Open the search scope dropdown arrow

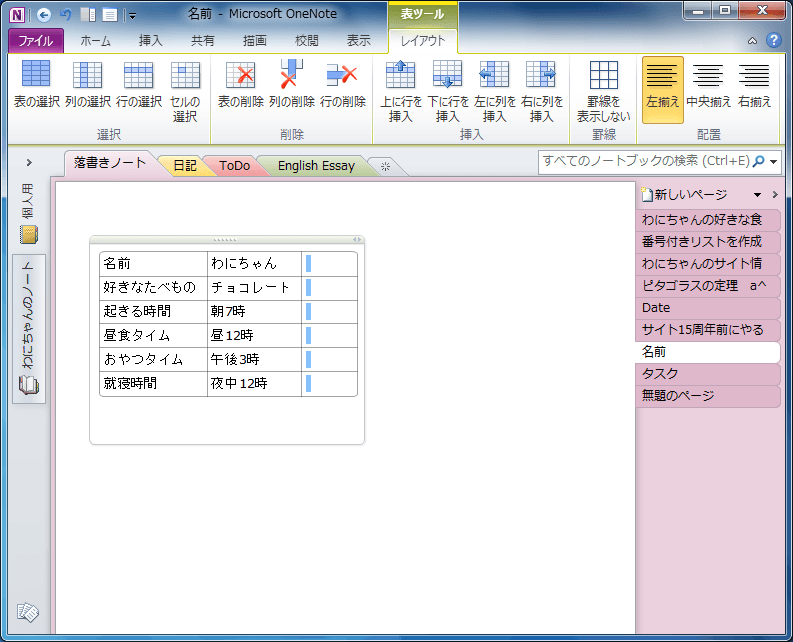coord(773,162)
